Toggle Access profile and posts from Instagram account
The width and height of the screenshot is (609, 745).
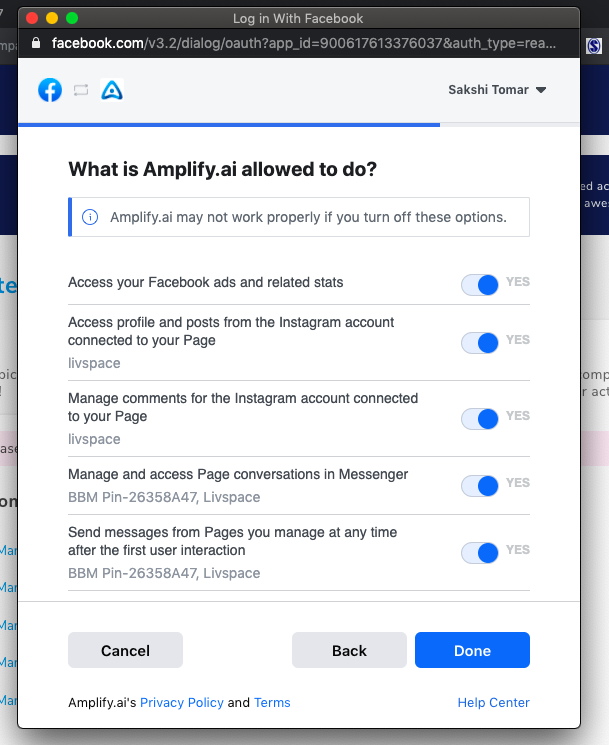[x=480, y=343]
